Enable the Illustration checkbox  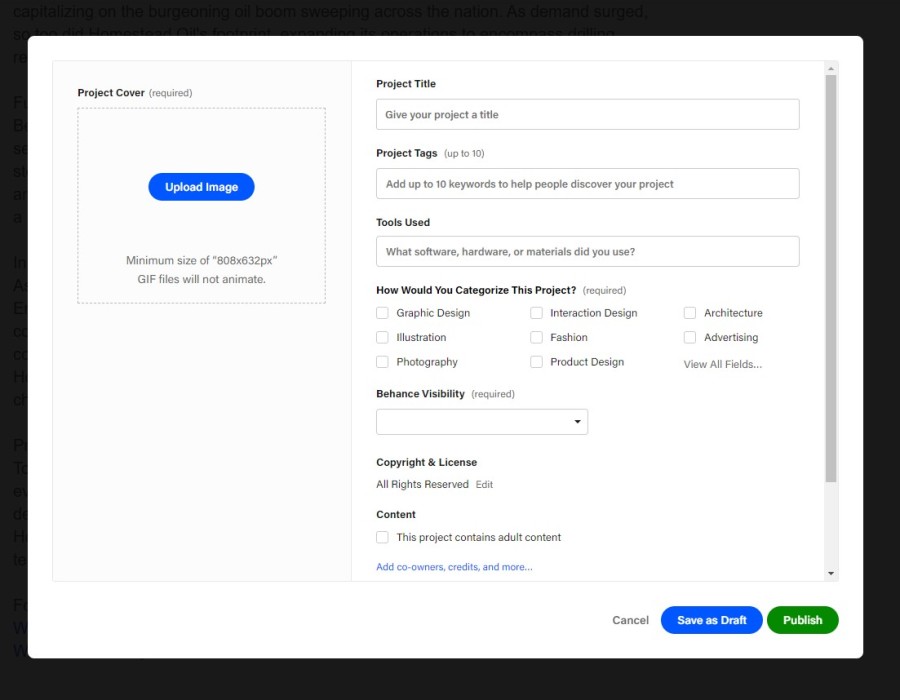click(x=382, y=338)
